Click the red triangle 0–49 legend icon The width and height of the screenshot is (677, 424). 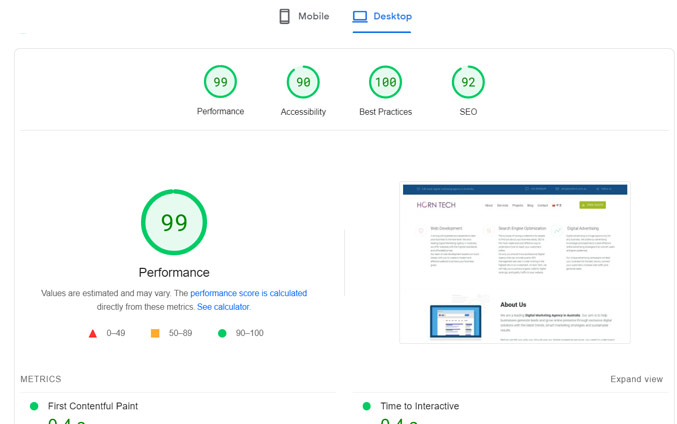click(93, 333)
